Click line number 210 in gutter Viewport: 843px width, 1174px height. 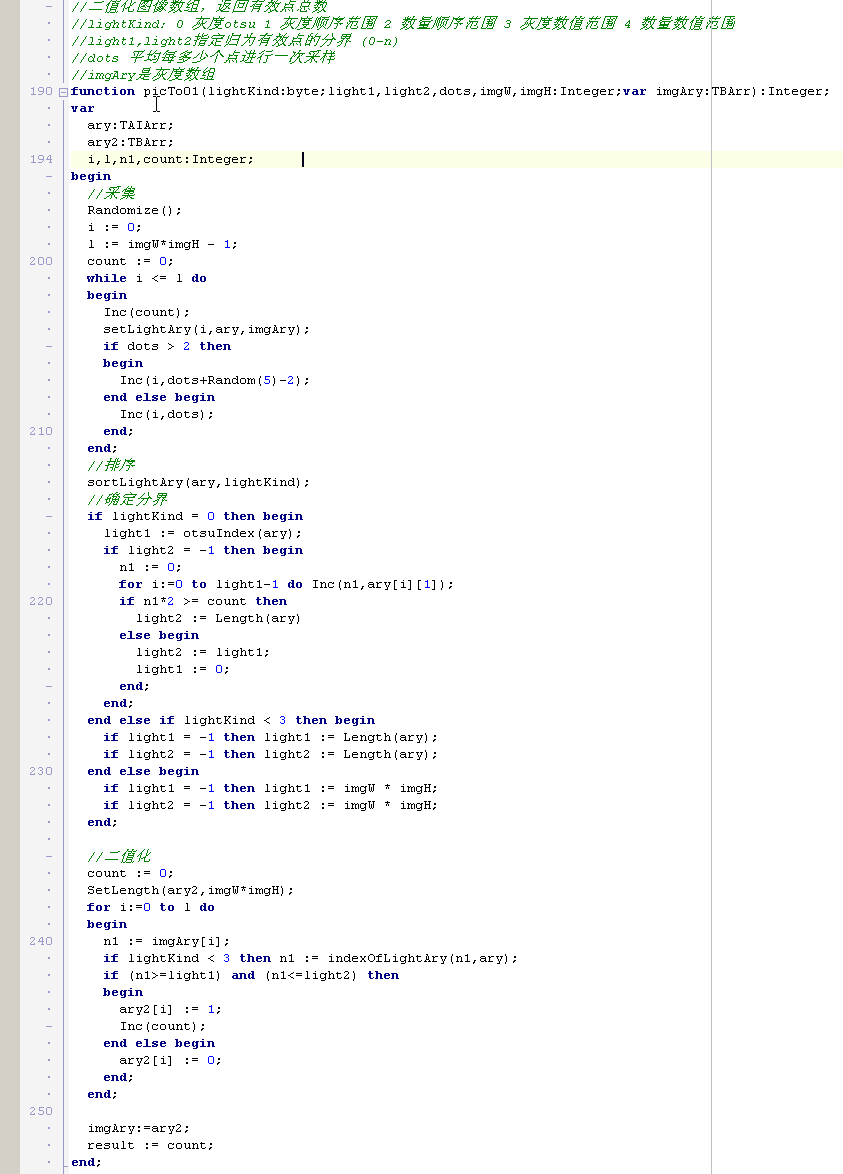(40, 431)
